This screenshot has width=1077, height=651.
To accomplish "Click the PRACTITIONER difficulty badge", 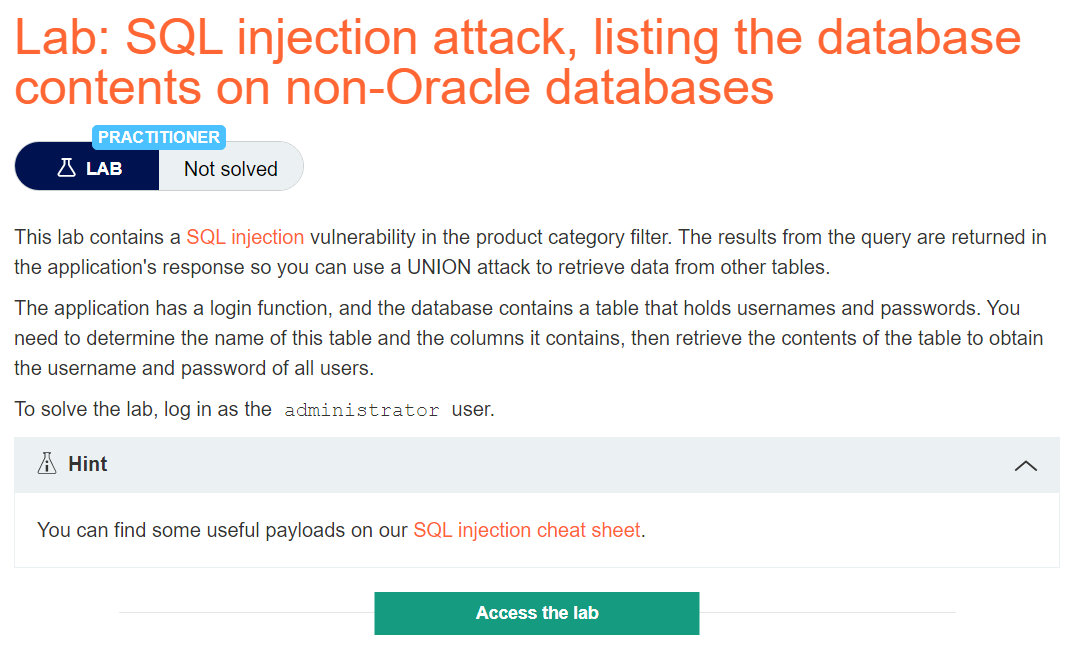I will click(x=159, y=137).
